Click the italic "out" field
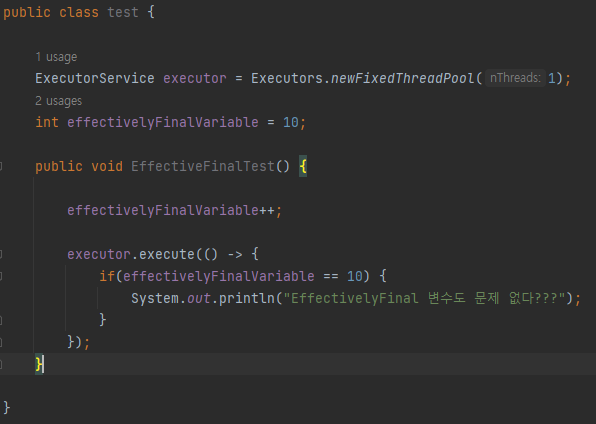The height and width of the screenshot is (424, 596). pos(198,299)
